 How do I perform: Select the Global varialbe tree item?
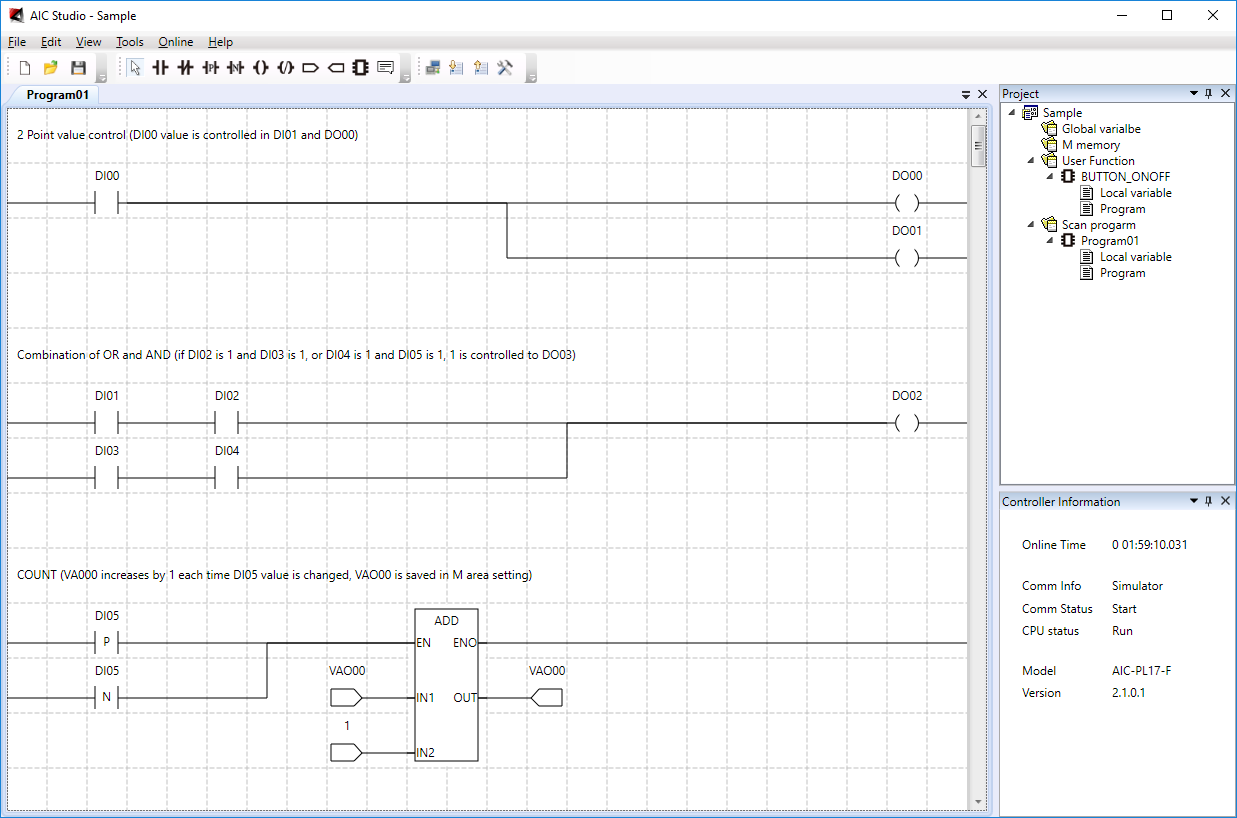click(1100, 129)
